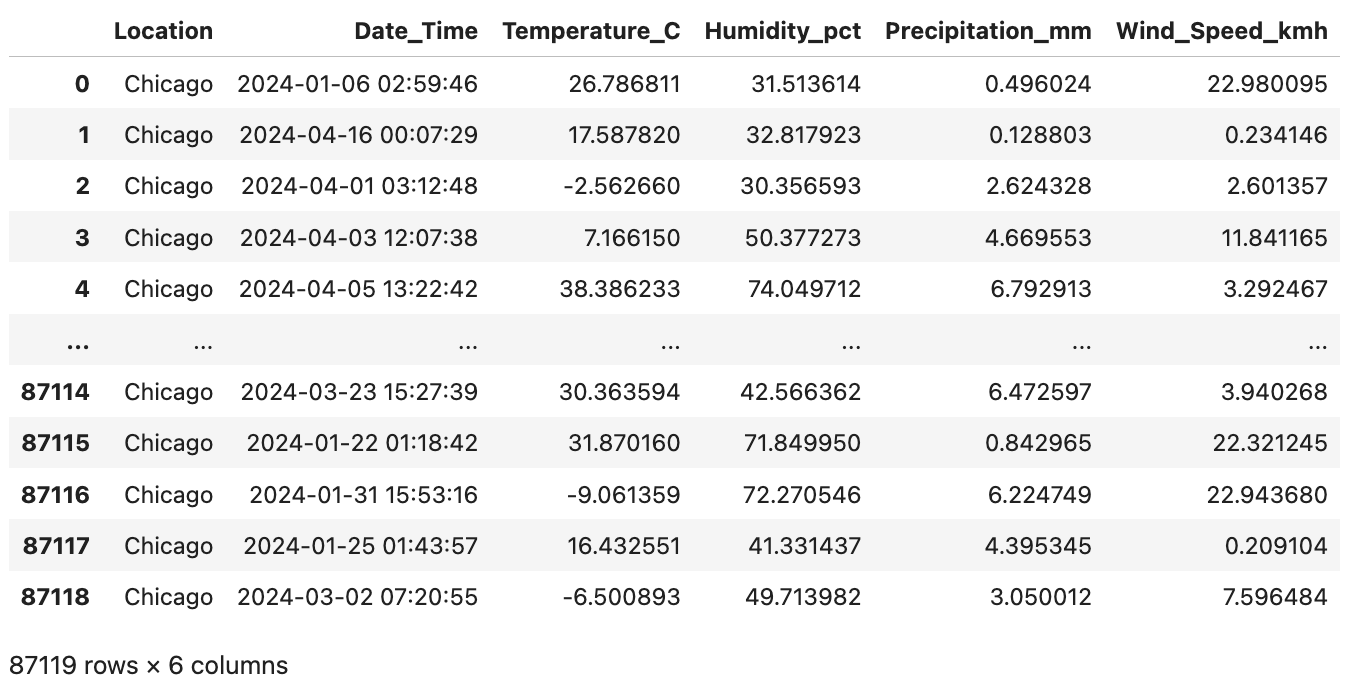Click the '87119 rows × 6 columns' summary text

pyautogui.click(x=148, y=665)
